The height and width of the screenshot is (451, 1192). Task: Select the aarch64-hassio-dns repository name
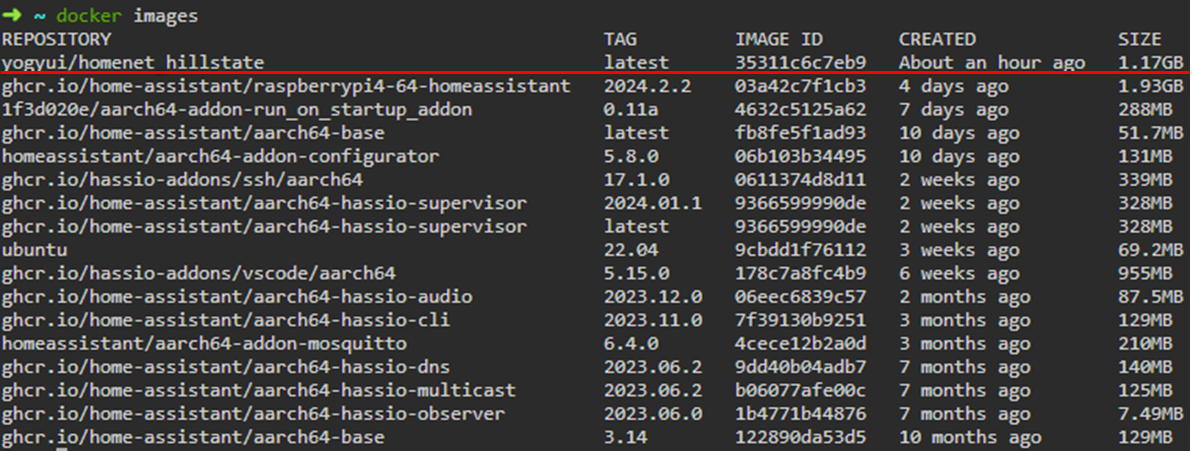(x=226, y=367)
